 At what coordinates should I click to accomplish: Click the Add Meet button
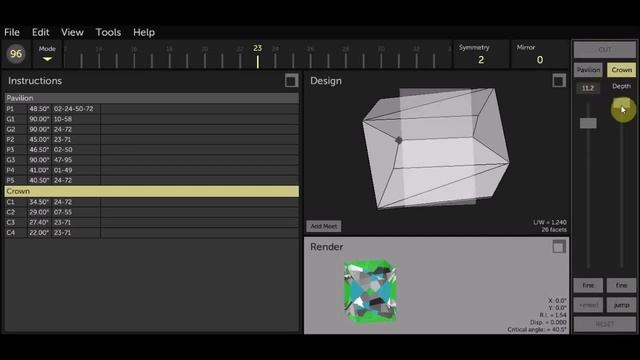(324, 226)
